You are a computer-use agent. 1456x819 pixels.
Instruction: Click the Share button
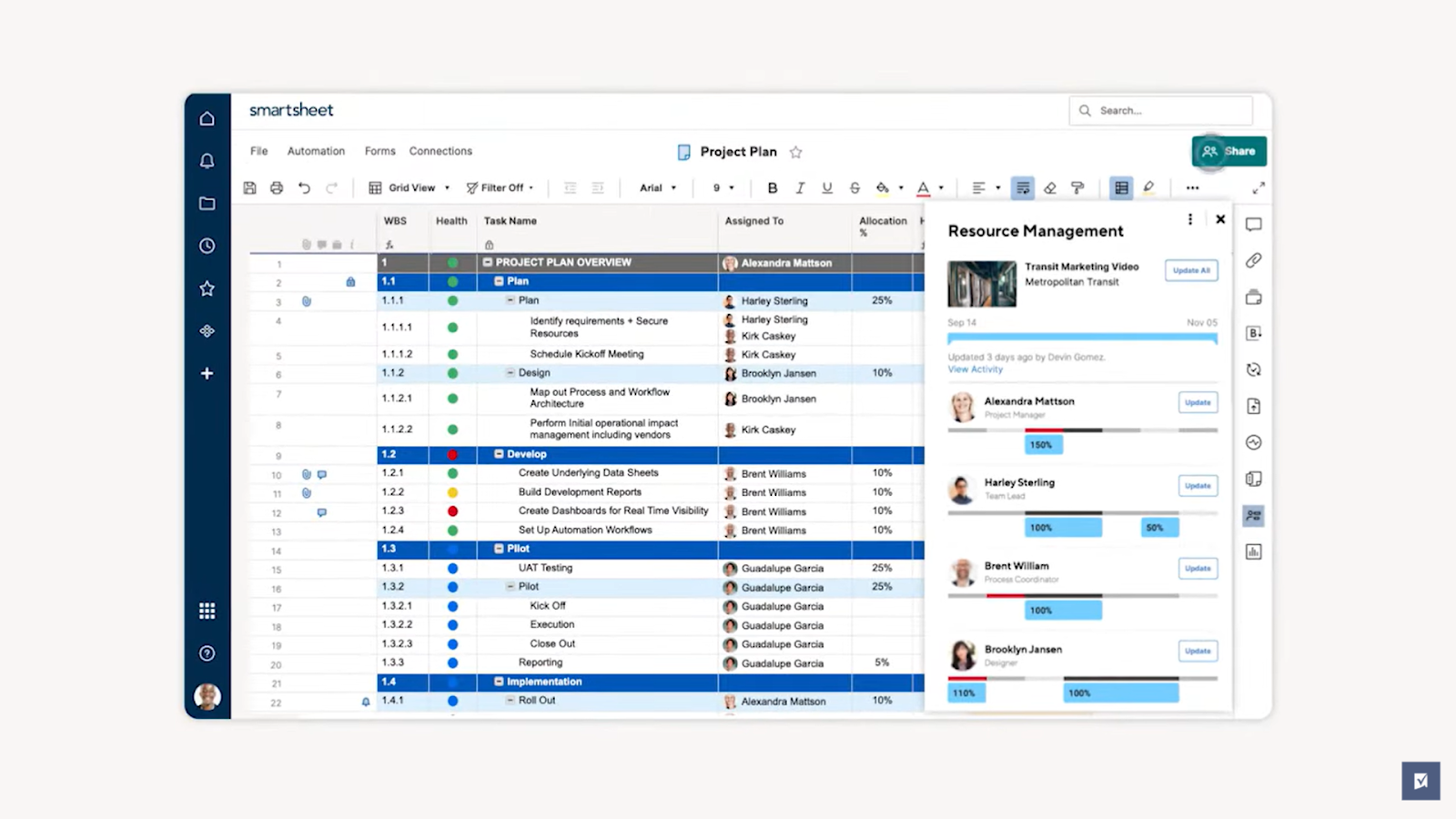click(x=1230, y=151)
